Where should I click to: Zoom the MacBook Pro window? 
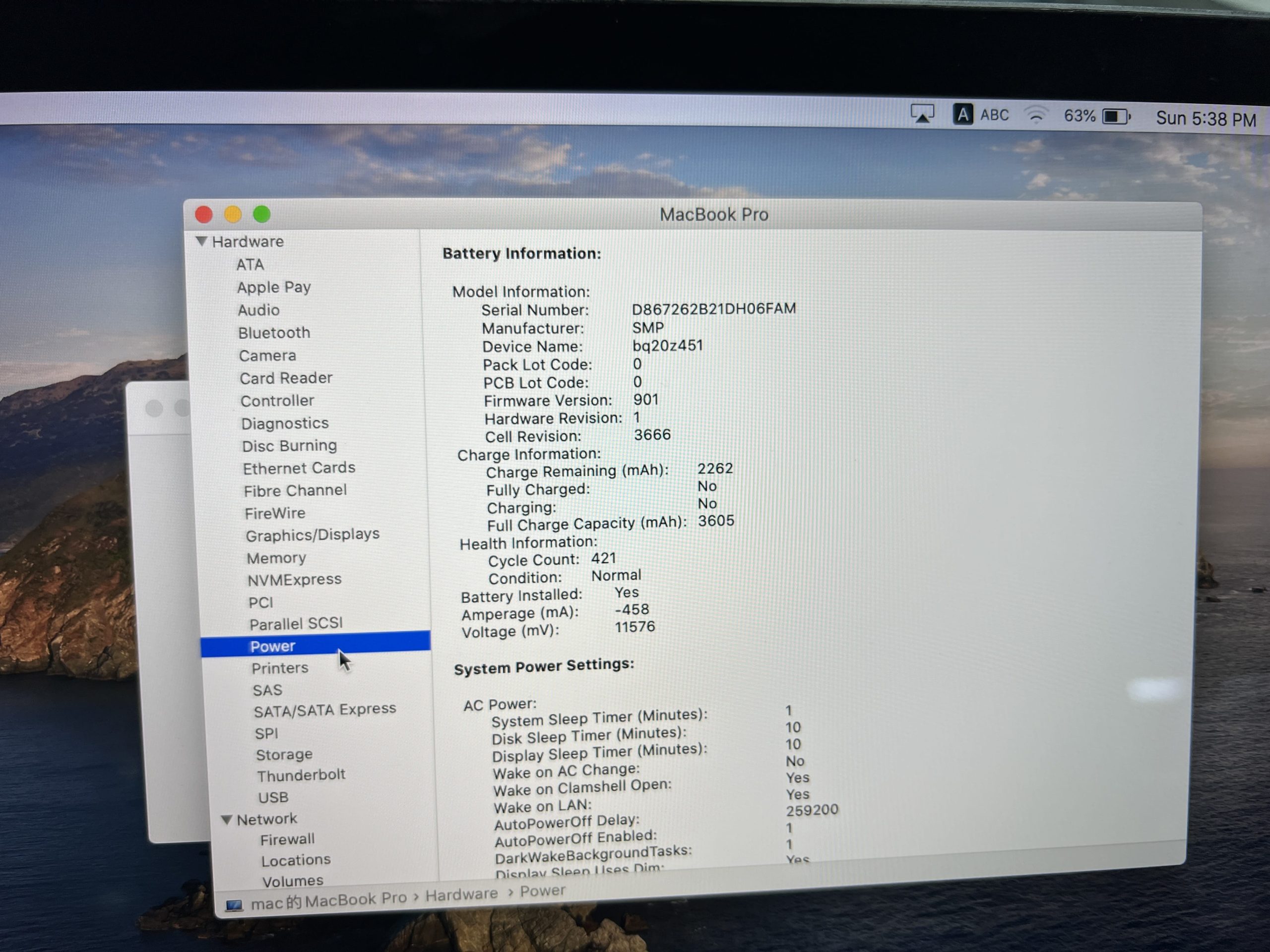click(x=262, y=215)
